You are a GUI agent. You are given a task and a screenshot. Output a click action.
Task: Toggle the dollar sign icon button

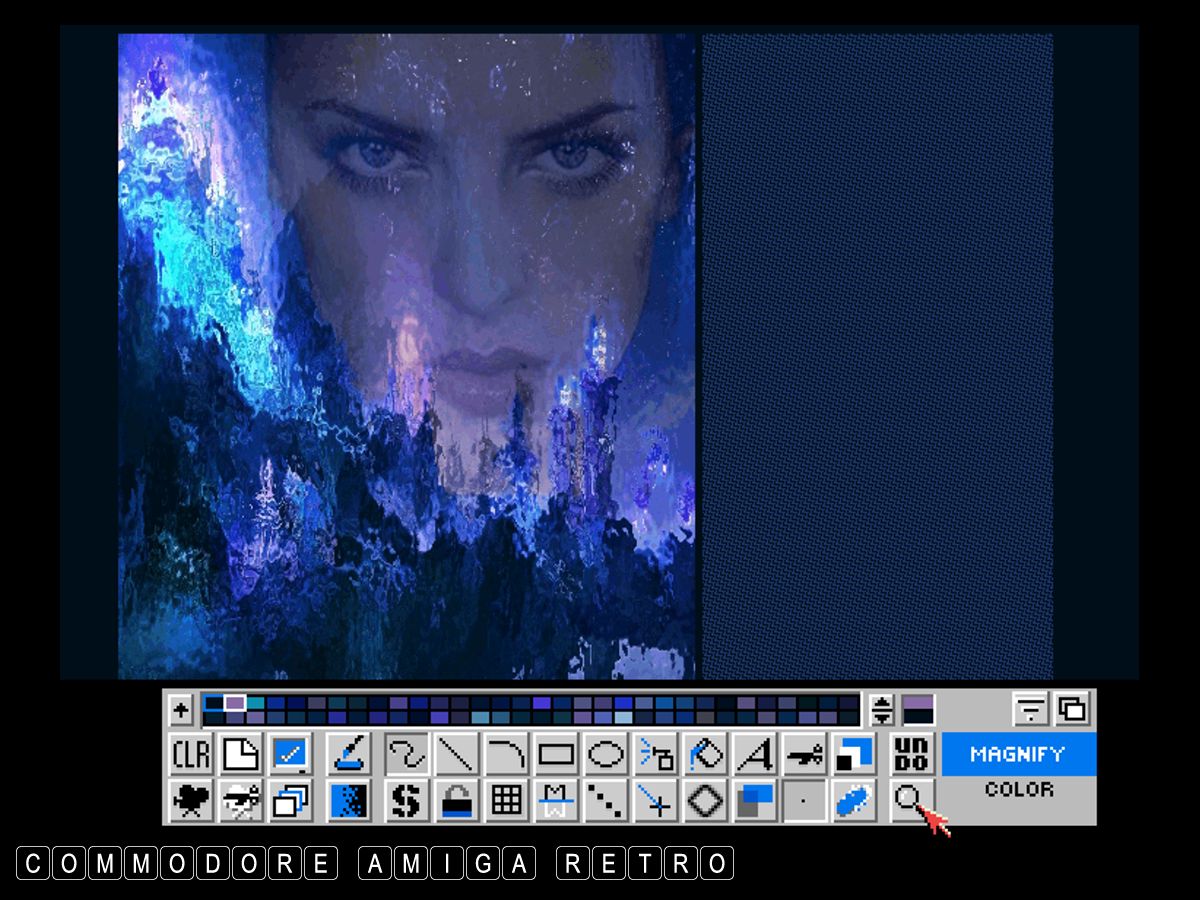coord(408,801)
